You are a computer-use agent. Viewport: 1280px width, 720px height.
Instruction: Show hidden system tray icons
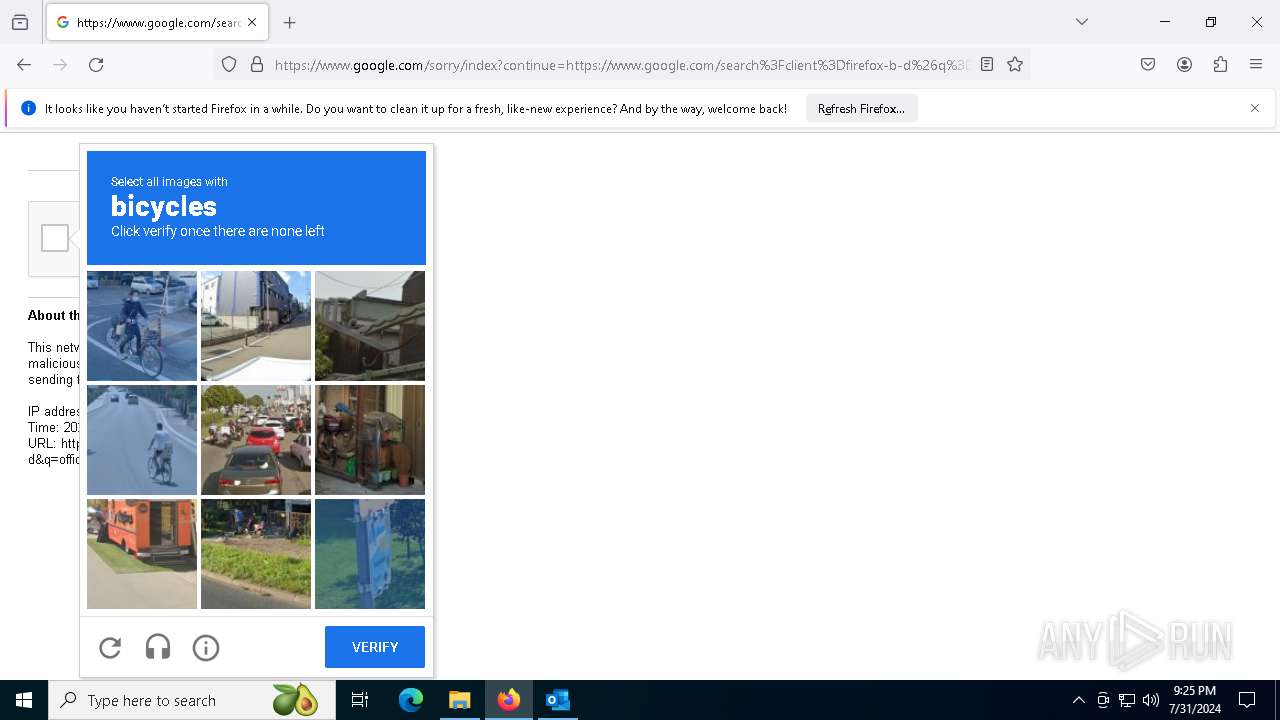point(1078,700)
